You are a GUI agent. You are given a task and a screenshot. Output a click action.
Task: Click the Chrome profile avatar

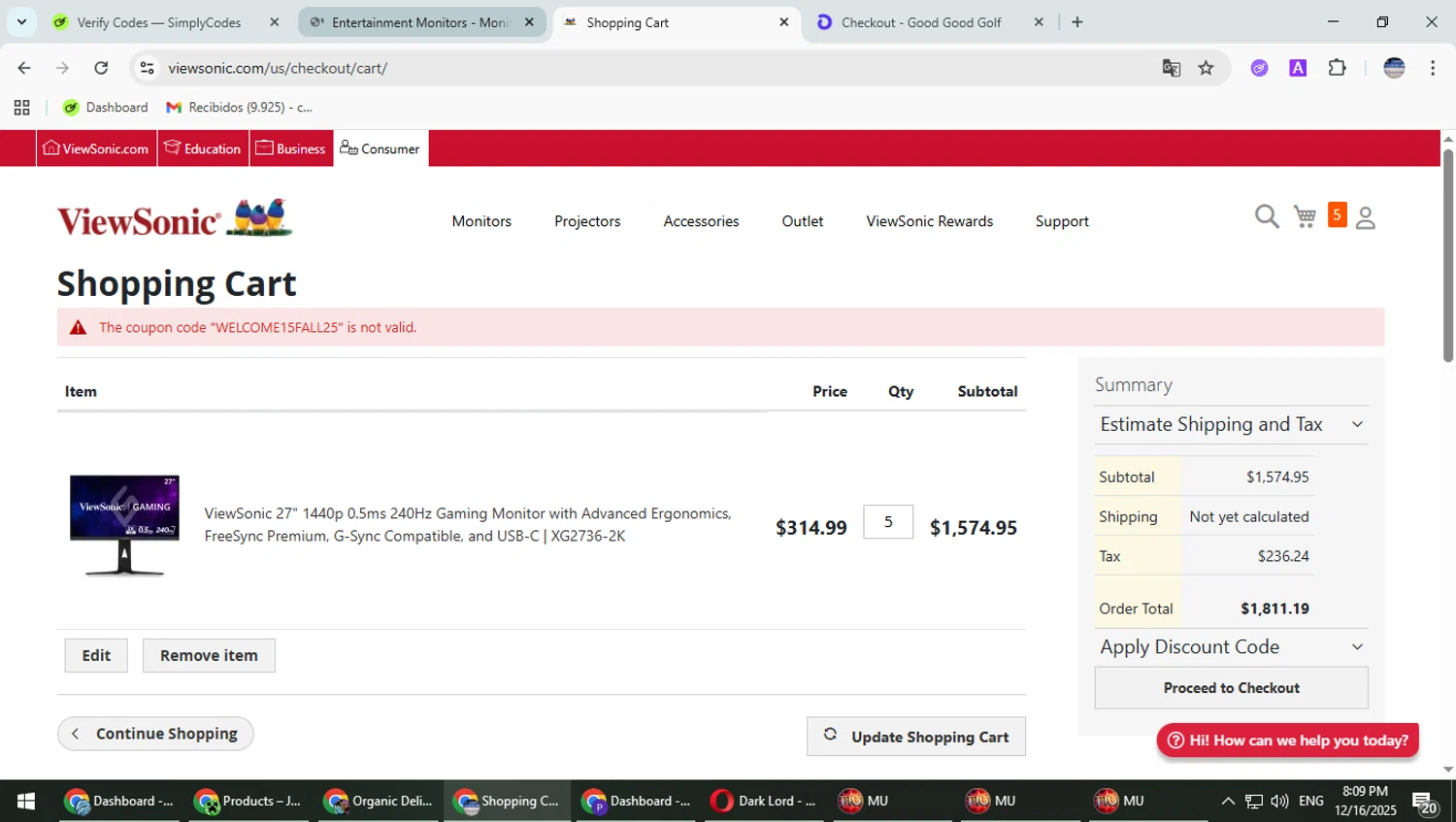point(1394,68)
